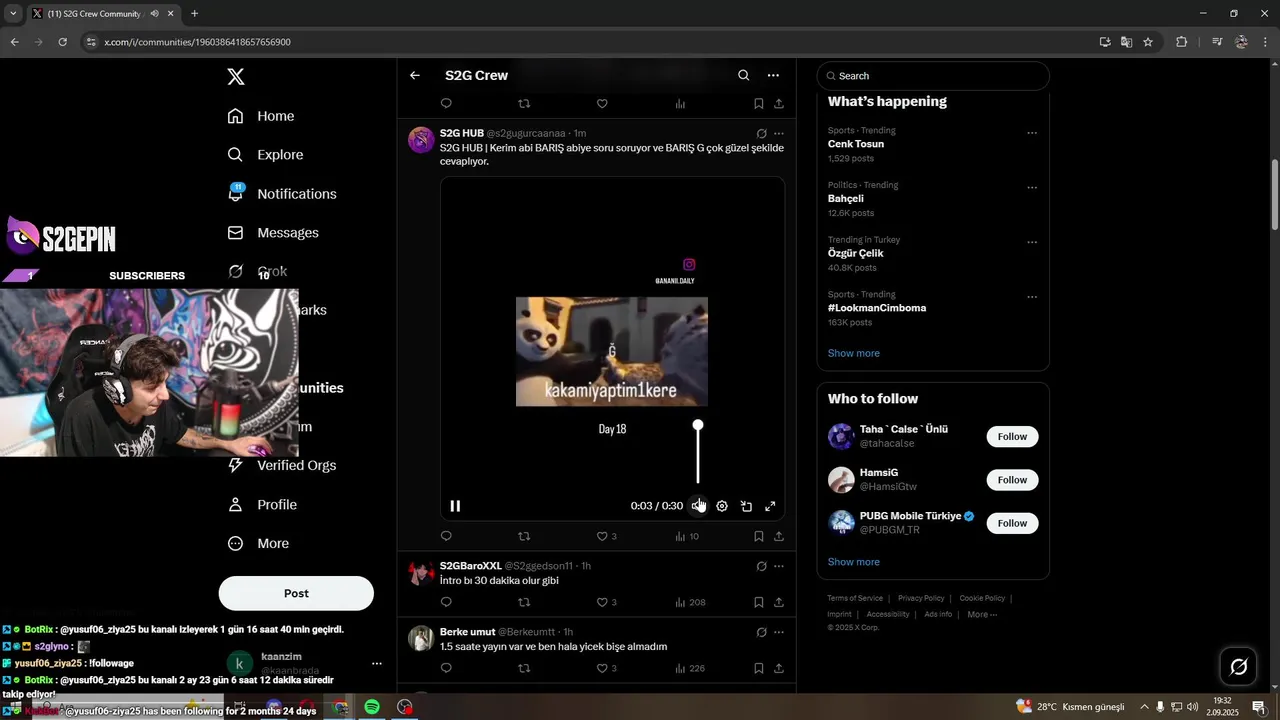Toggle picture-in-picture on video
The height and width of the screenshot is (720, 1280).
pyautogui.click(x=746, y=506)
